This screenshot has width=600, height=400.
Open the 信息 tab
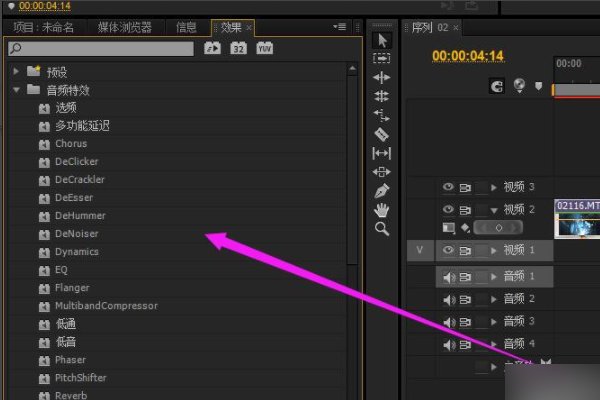186,26
